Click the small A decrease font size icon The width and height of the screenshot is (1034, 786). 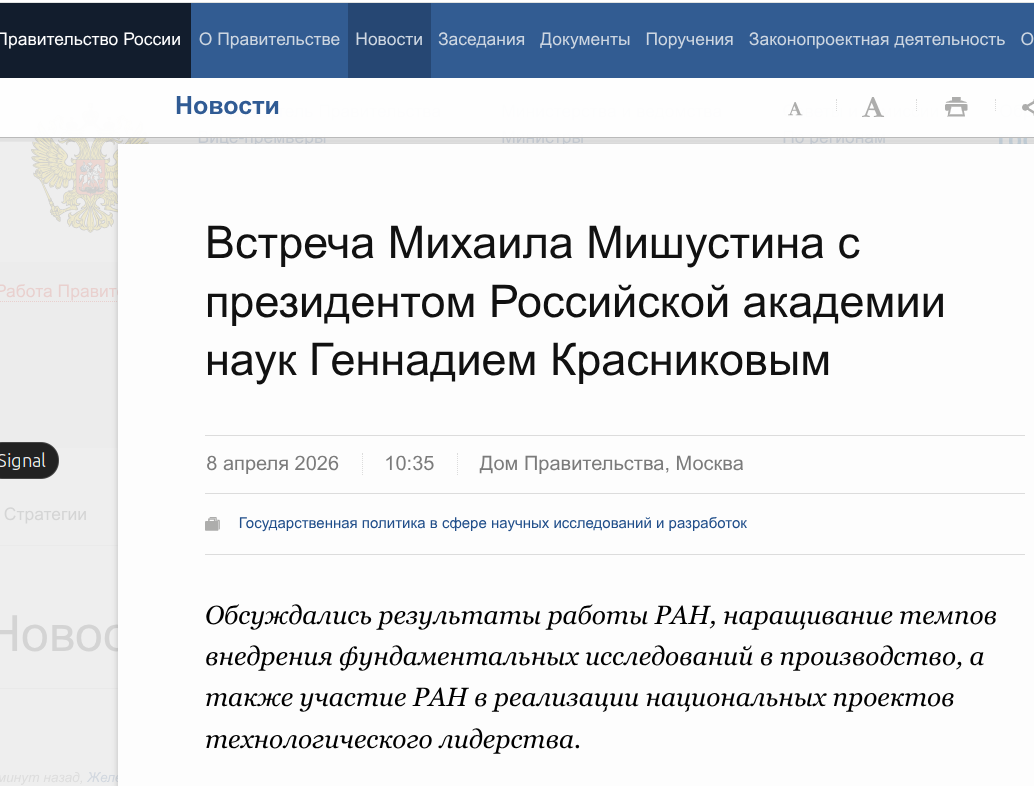tap(795, 108)
